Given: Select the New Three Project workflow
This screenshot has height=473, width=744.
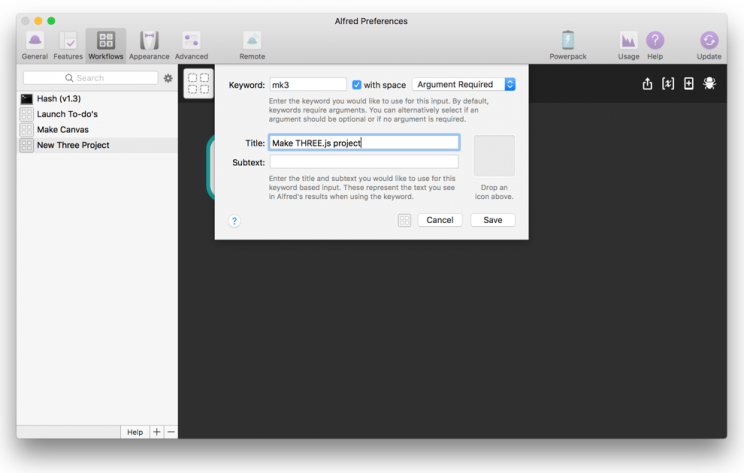Looking at the screenshot, I should coord(97,145).
